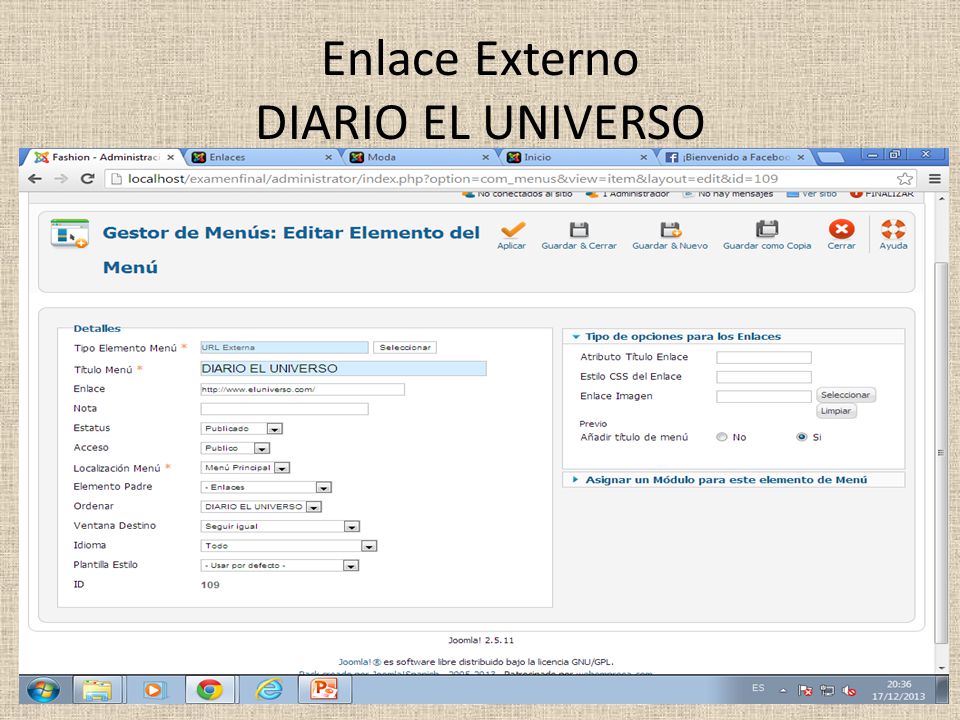960x720 pixels.
Task: Switch to the Moda browser tab
Action: [419, 157]
